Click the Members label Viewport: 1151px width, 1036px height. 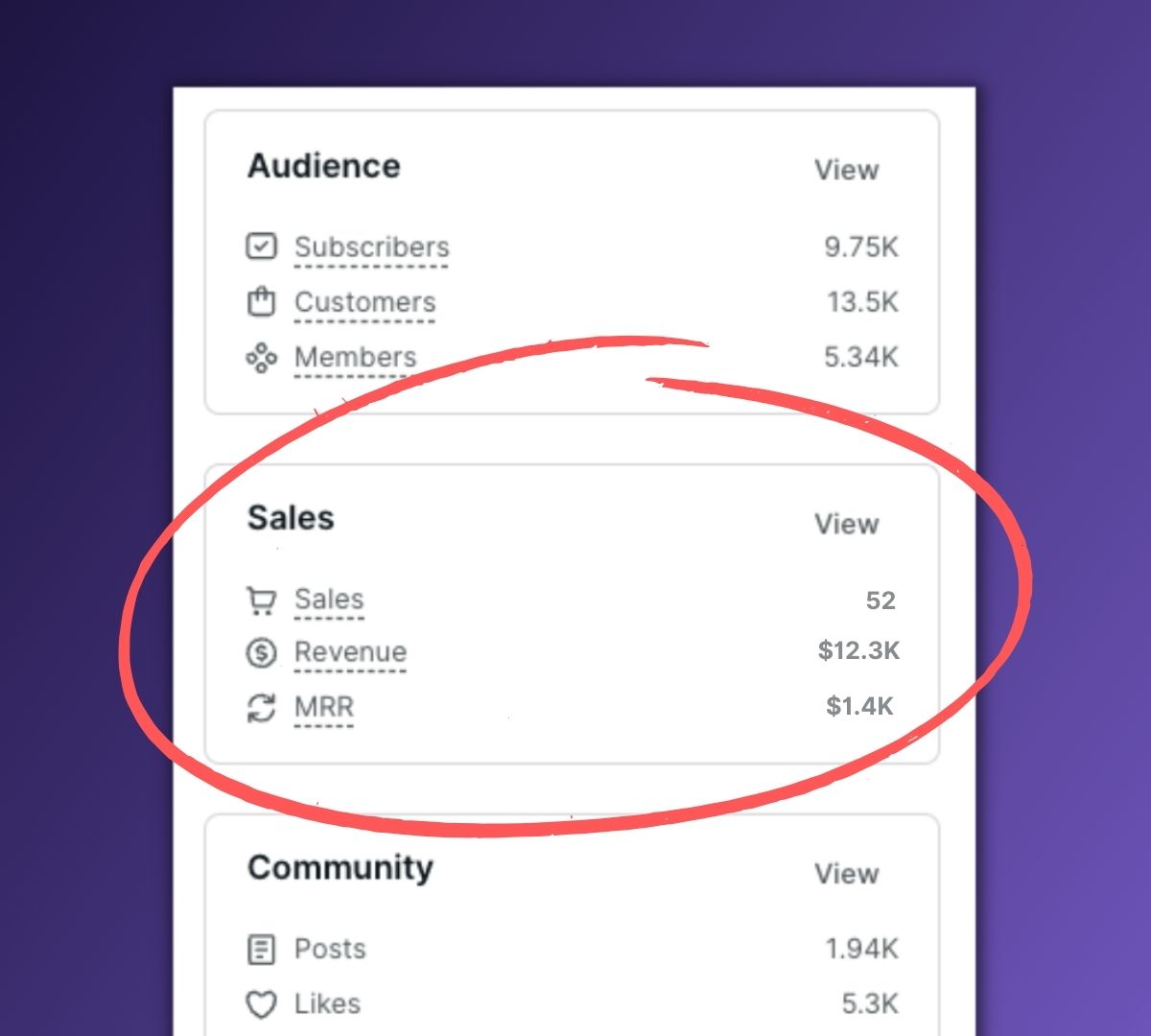pos(355,357)
